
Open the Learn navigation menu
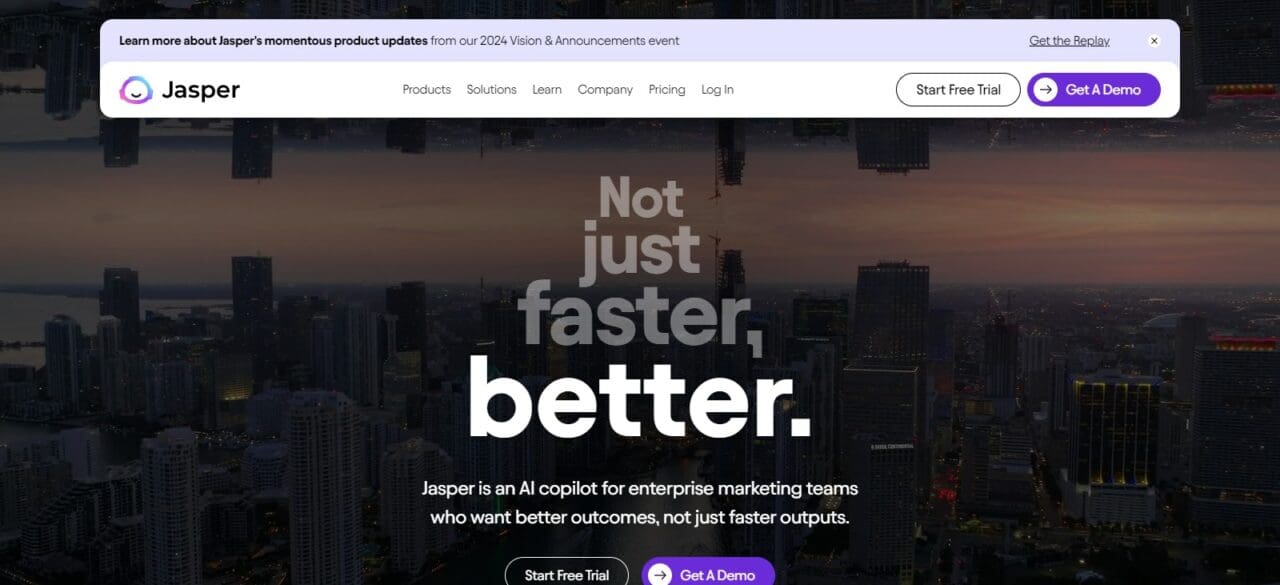coord(547,90)
